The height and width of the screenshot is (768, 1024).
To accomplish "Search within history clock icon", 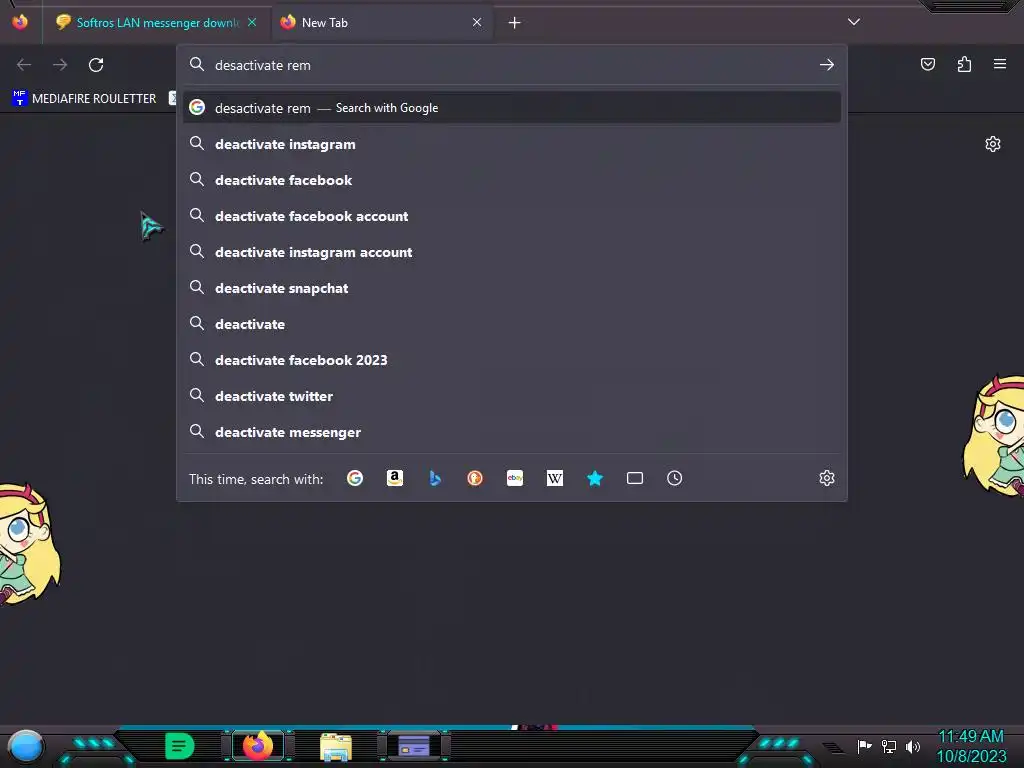I will click(675, 479).
